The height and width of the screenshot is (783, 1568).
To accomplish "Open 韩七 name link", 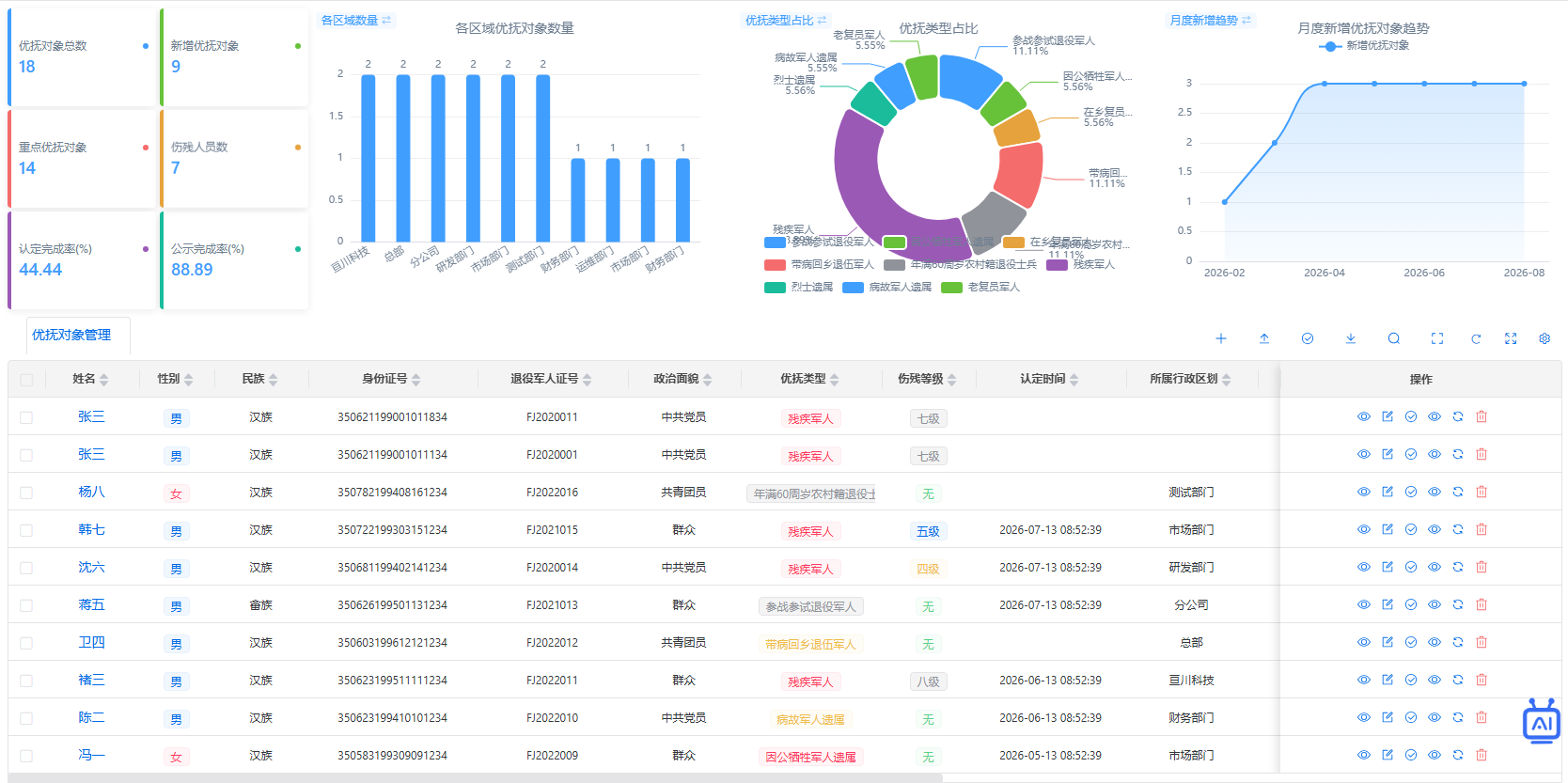I will pyautogui.click(x=91, y=529).
